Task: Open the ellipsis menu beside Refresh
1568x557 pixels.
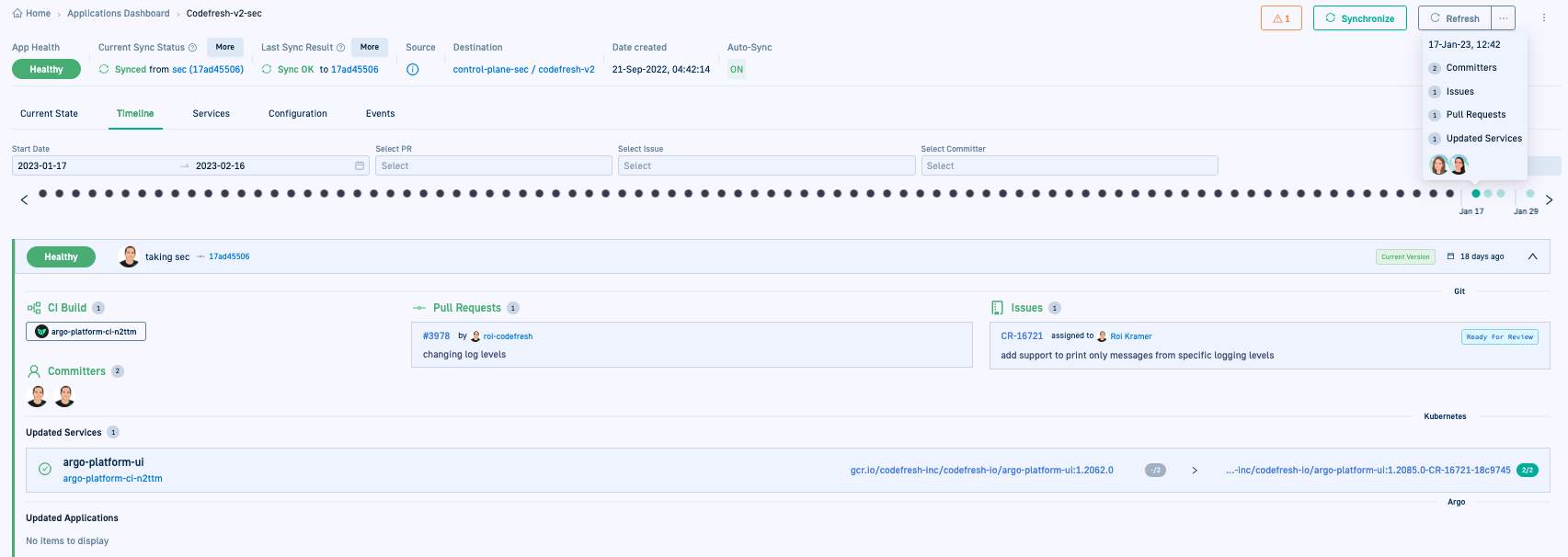Action: (x=1503, y=18)
